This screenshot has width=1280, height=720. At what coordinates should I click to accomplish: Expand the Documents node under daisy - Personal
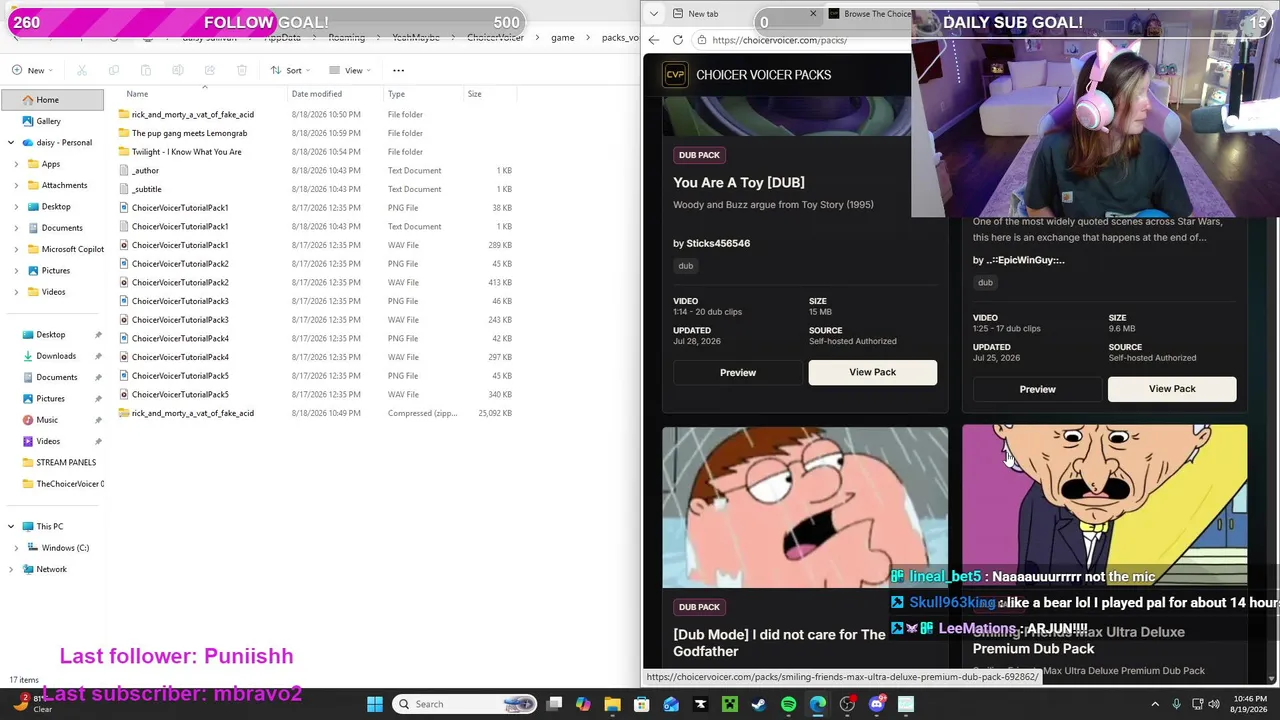click(x=17, y=228)
